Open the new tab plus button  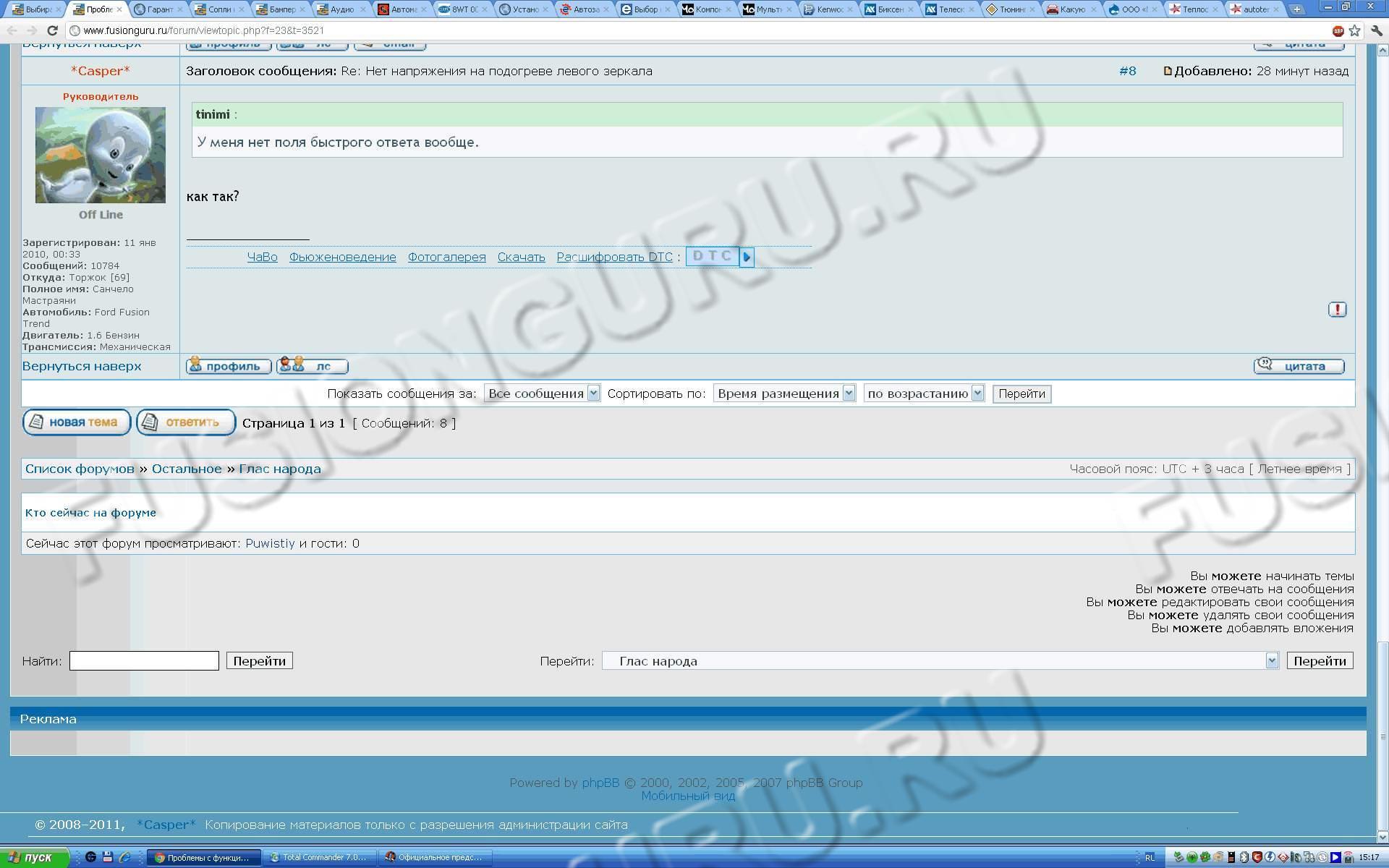1297,9
